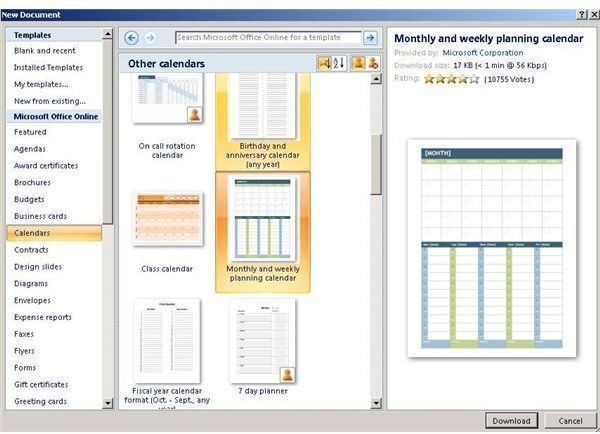Screen dimensions: 600x434
Task: Click Microsoft Corporation provider text
Action: coord(483,53)
